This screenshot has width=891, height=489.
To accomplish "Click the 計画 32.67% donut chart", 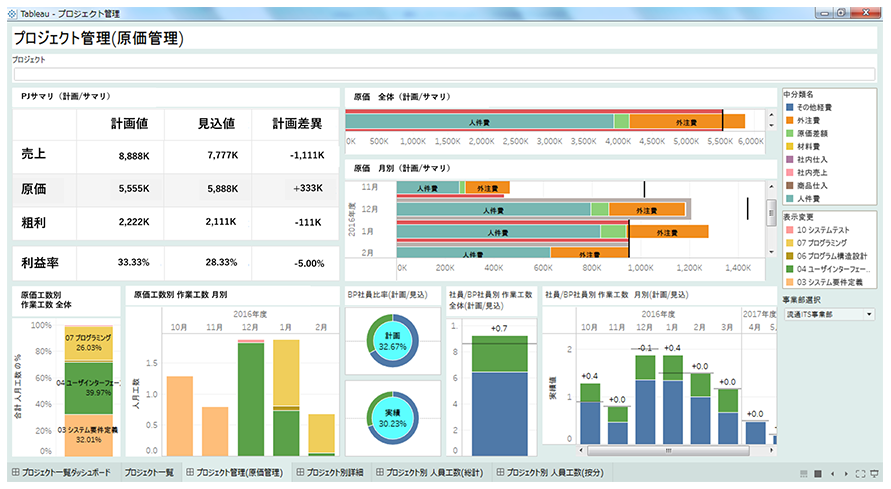I will 391,339.
